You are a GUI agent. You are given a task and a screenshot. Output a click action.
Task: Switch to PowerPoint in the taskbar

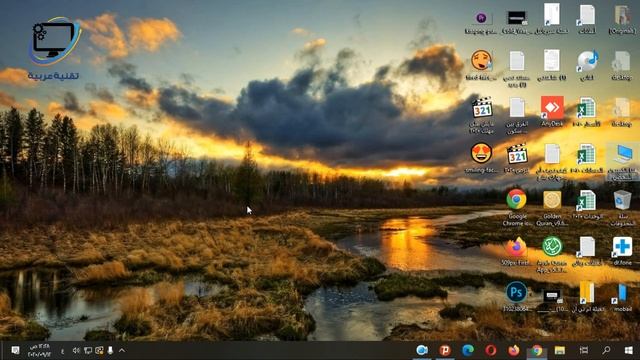pos(445,350)
